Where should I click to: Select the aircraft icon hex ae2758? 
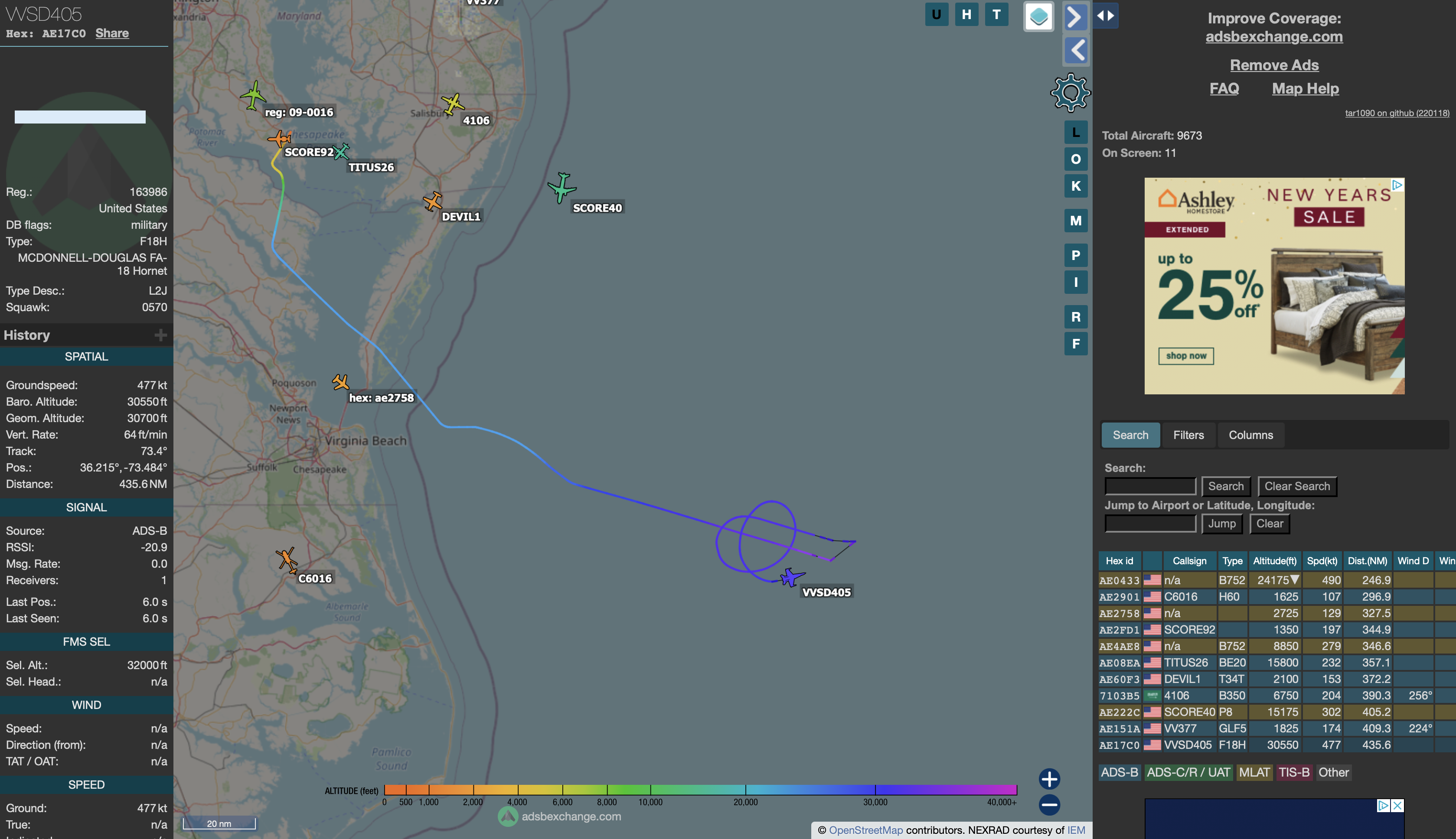pos(341,382)
